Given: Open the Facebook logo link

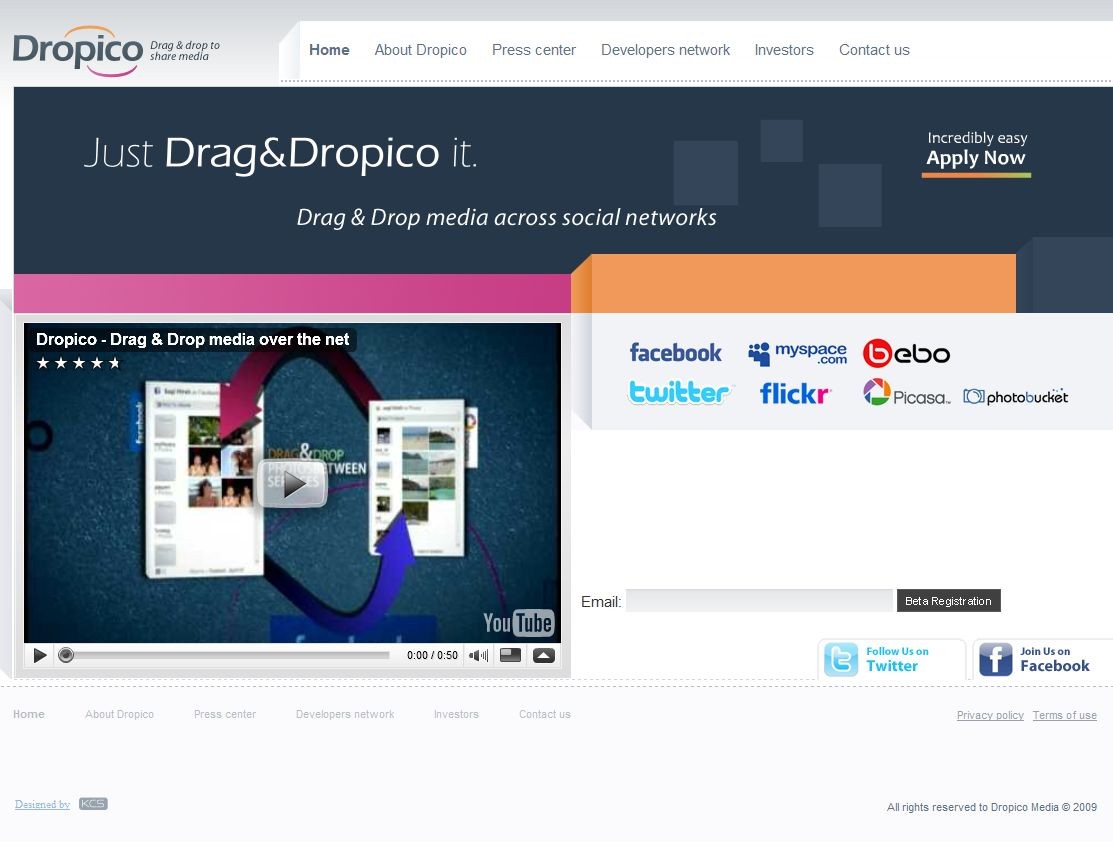Looking at the screenshot, I should coord(675,353).
